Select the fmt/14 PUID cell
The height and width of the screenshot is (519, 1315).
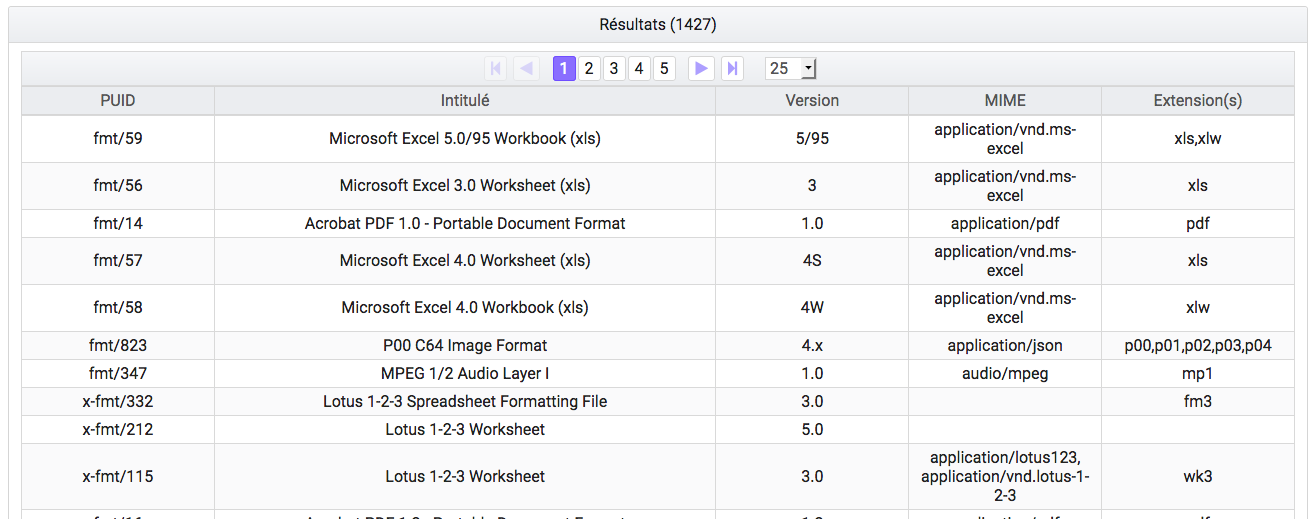click(118, 224)
